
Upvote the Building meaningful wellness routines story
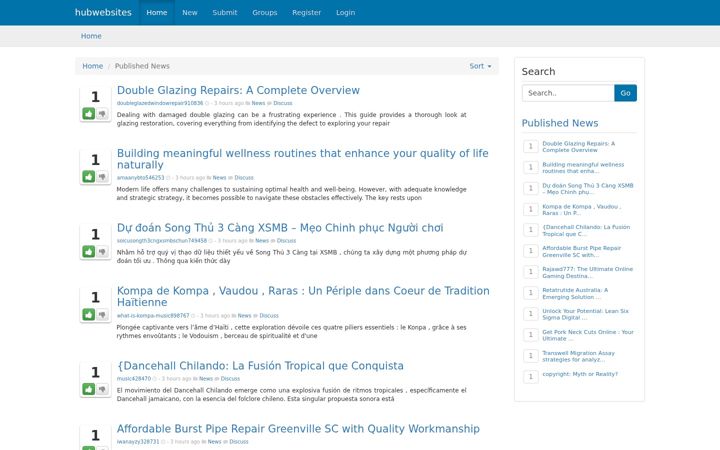89,176
